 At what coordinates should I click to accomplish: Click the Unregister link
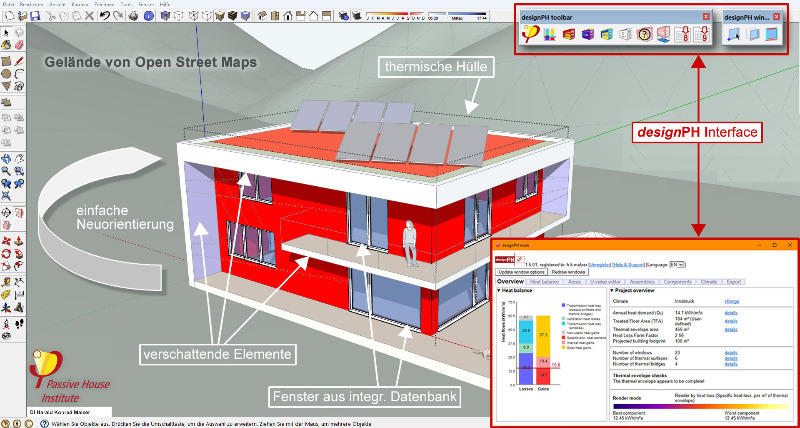[600, 265]
